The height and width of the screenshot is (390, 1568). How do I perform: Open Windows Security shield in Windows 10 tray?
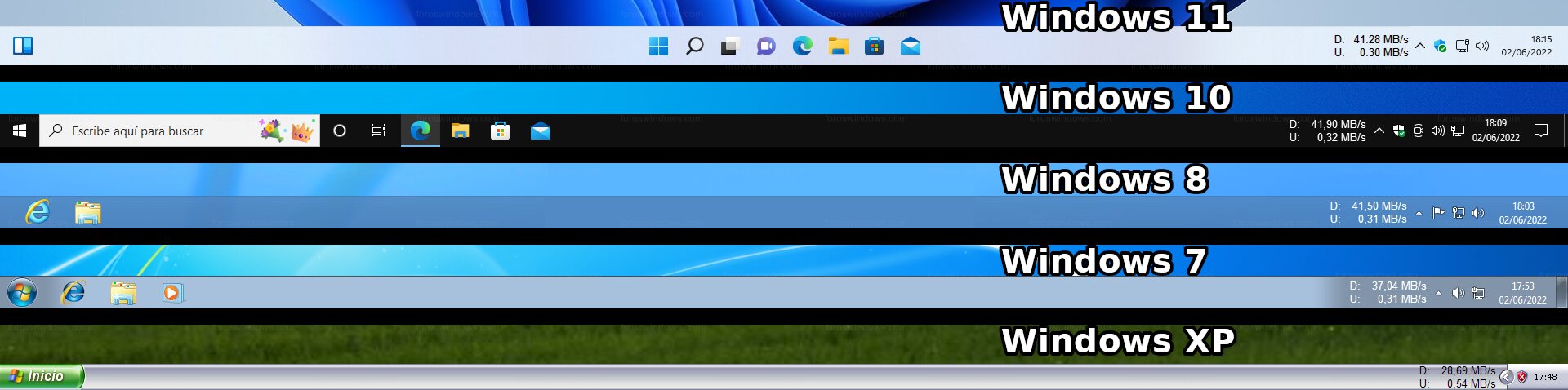click(1399, 131)
